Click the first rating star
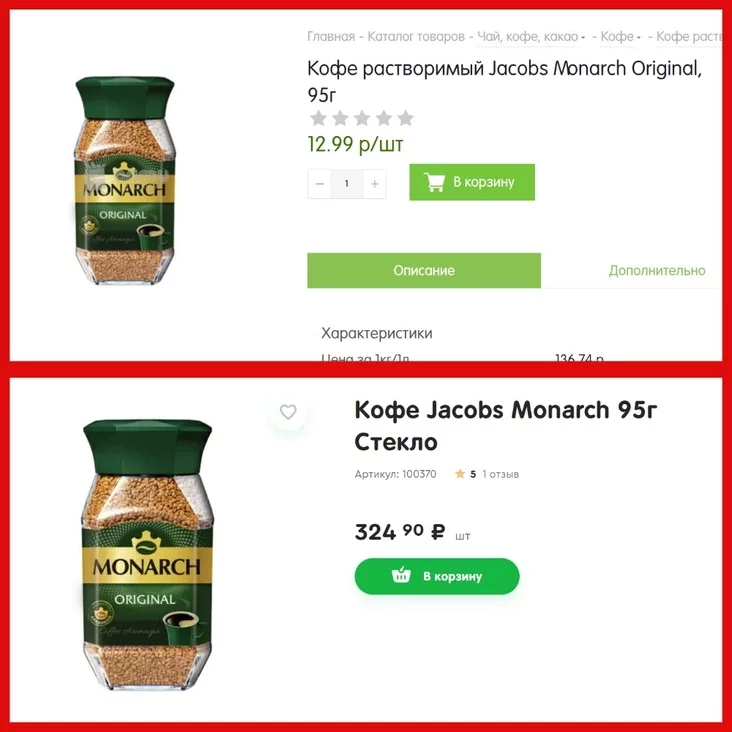Viewport: 732px width, 732px height. (x=318, y=118)
